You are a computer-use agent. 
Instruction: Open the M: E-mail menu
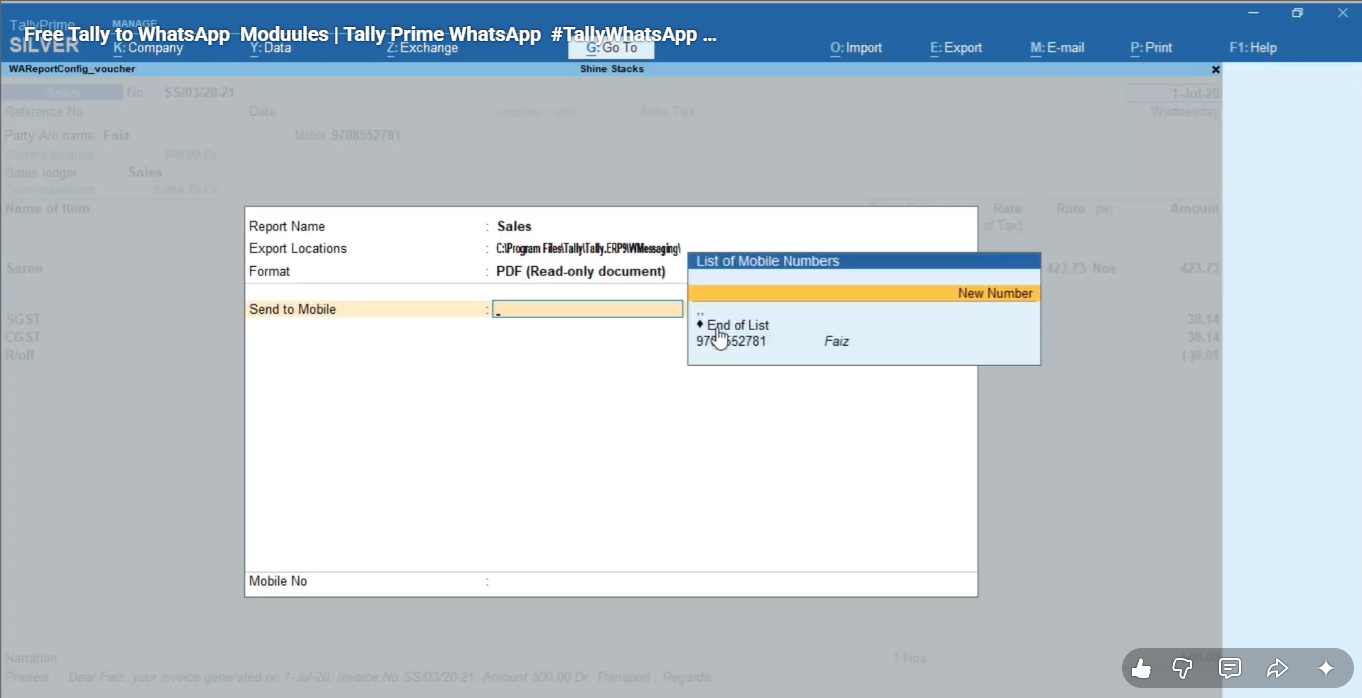[1057, 48]
